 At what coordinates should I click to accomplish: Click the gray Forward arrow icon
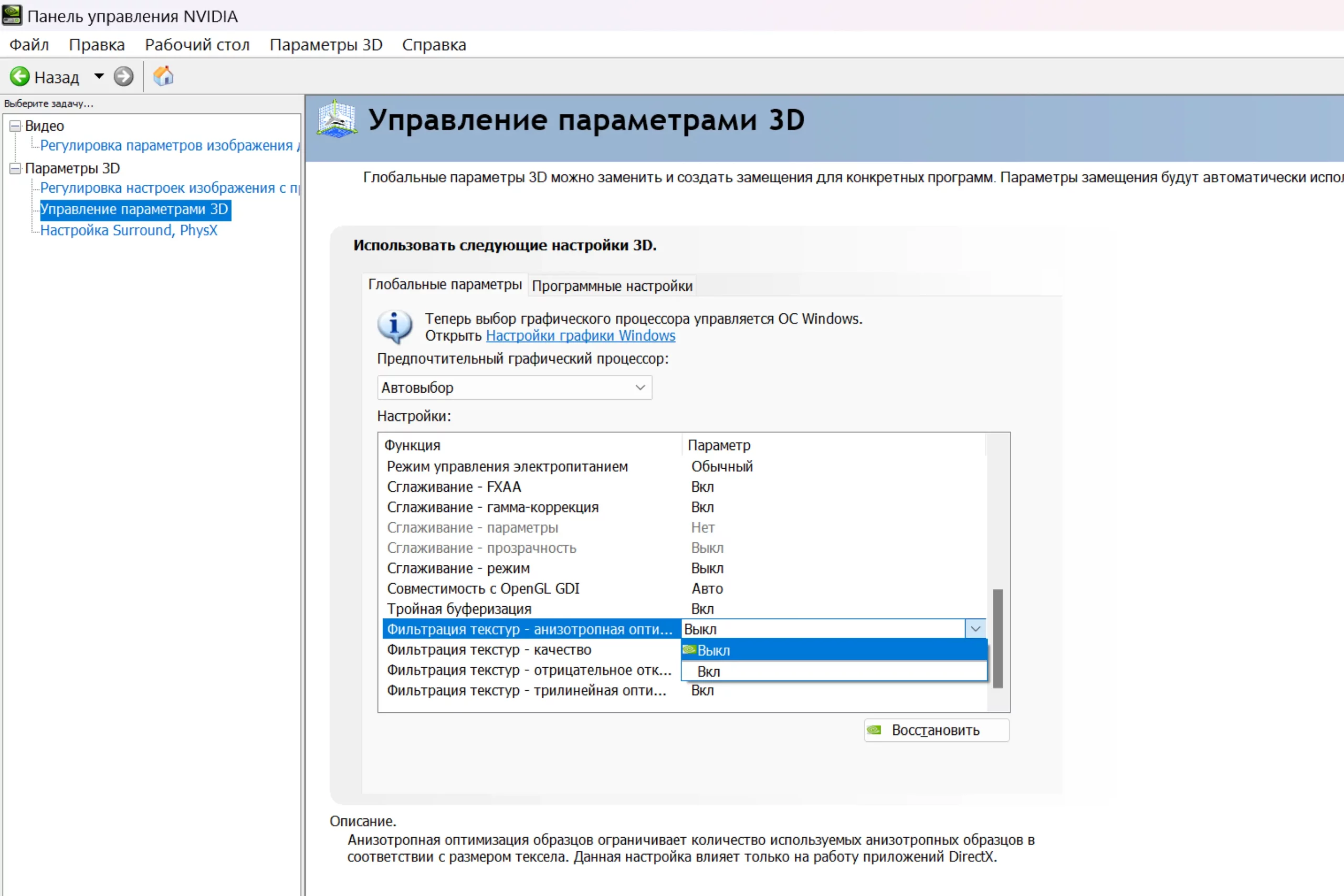[123, 77]
